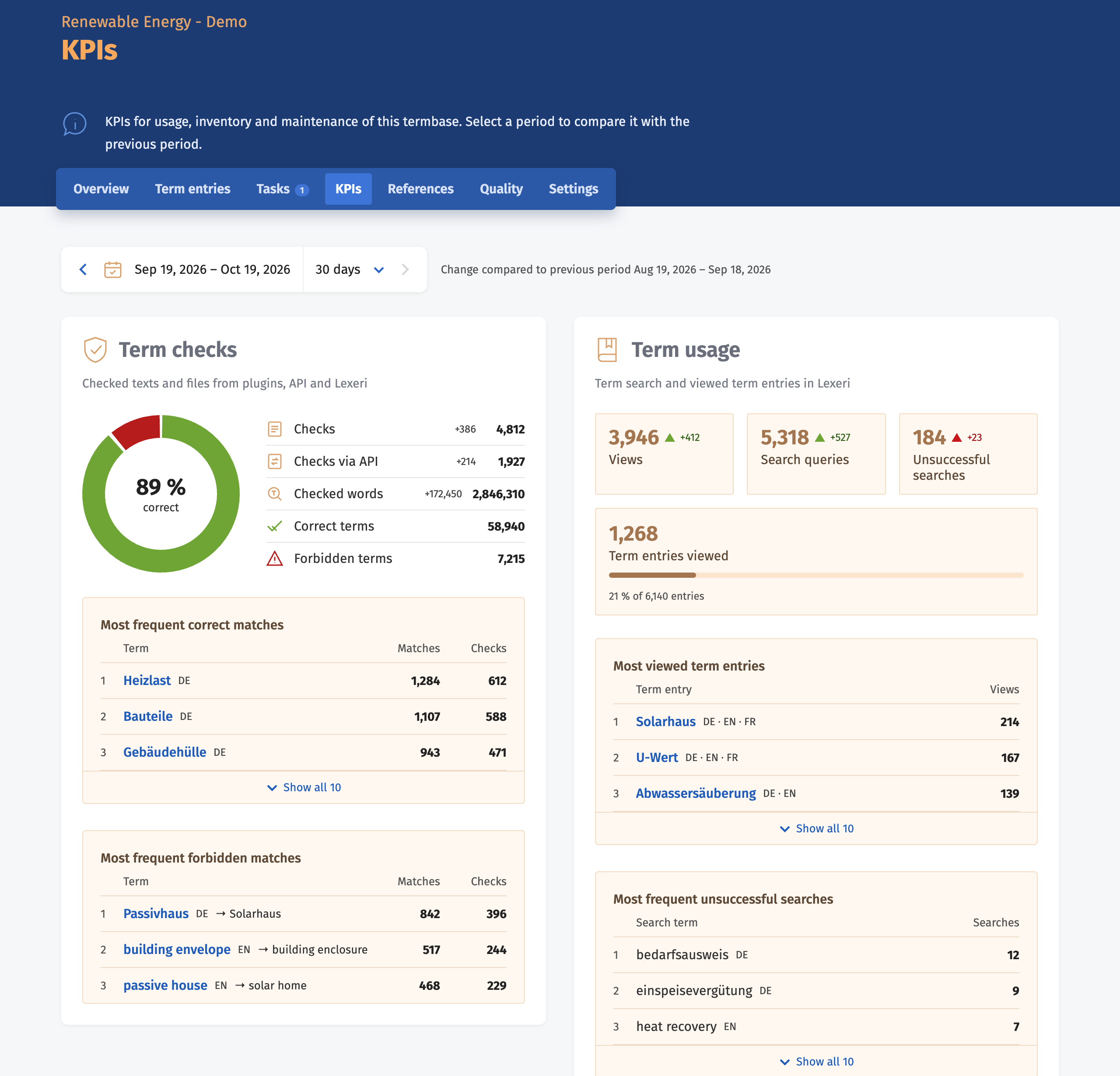Open the Passivhaus forbidden term link
The width and height of the screenshot is (1120, 1076).
coord(156,914)
